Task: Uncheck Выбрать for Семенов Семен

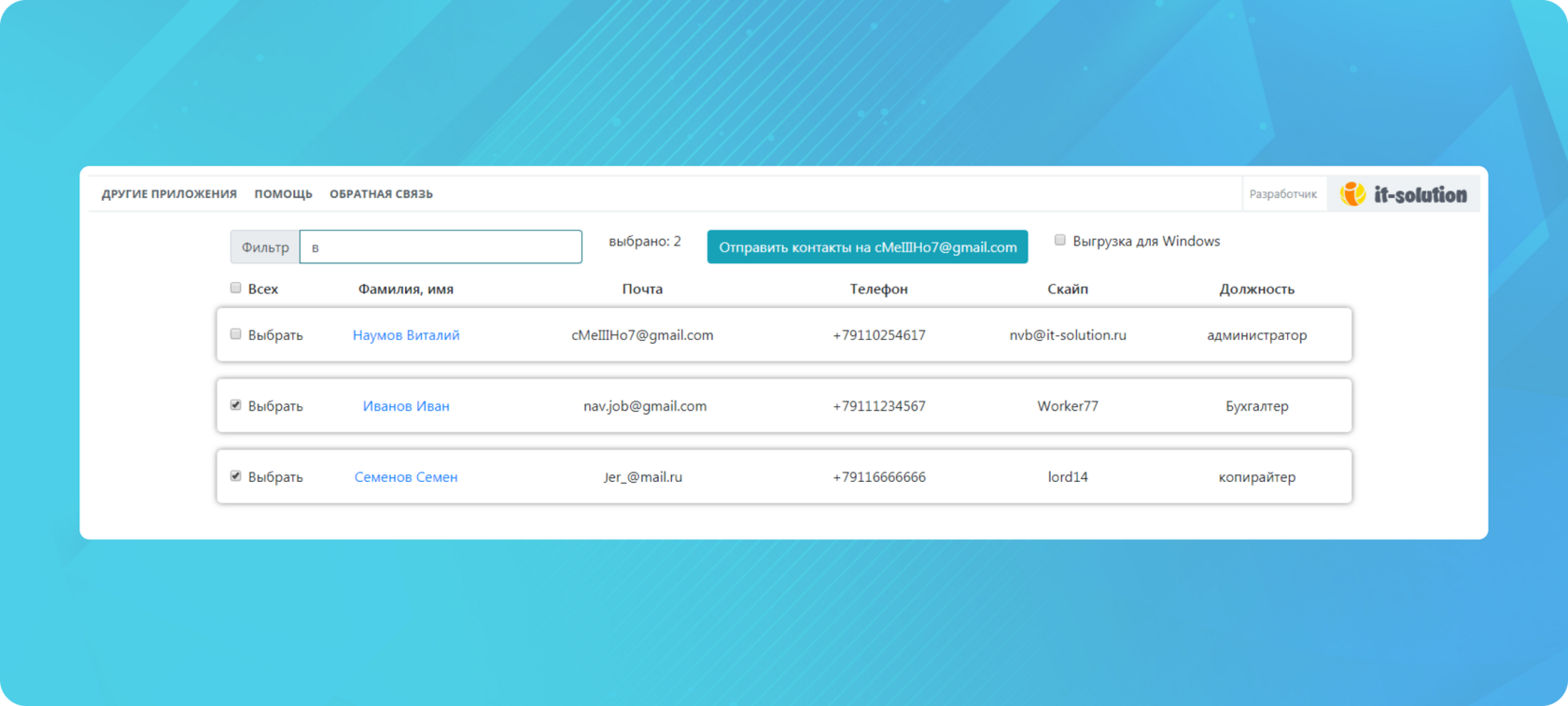Action: (235, 475)
